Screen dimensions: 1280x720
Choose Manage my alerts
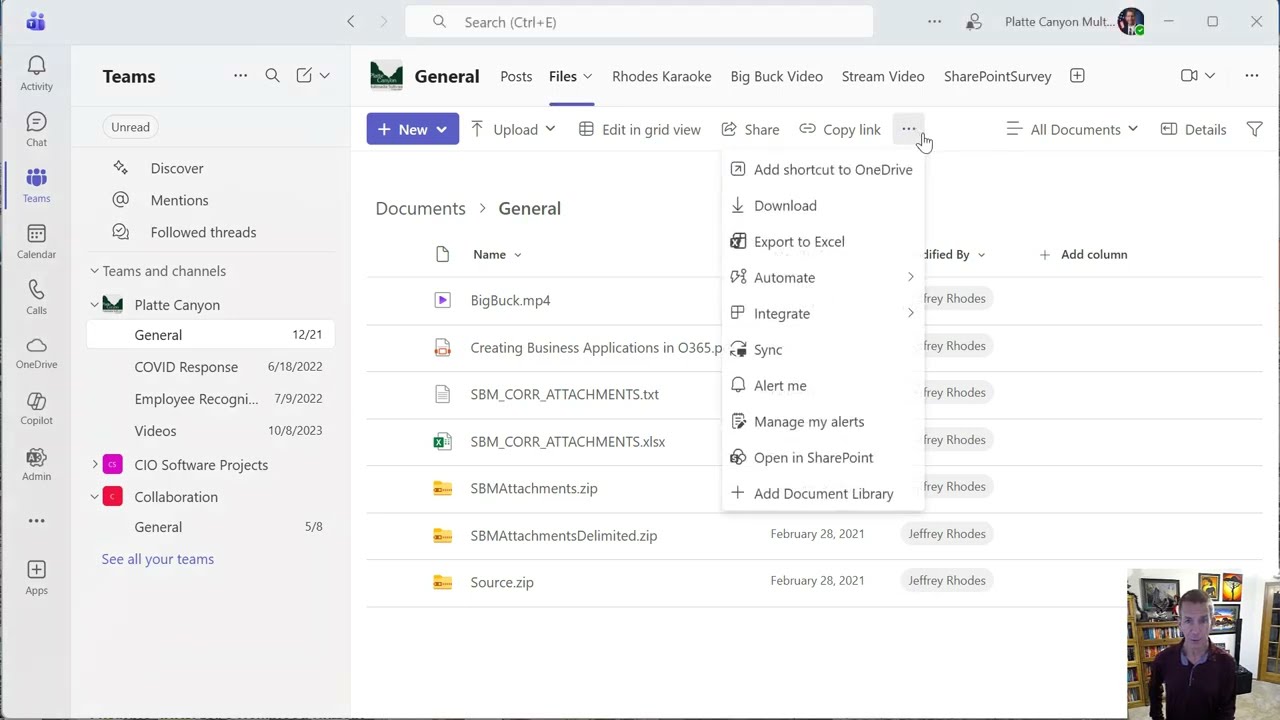823,421
